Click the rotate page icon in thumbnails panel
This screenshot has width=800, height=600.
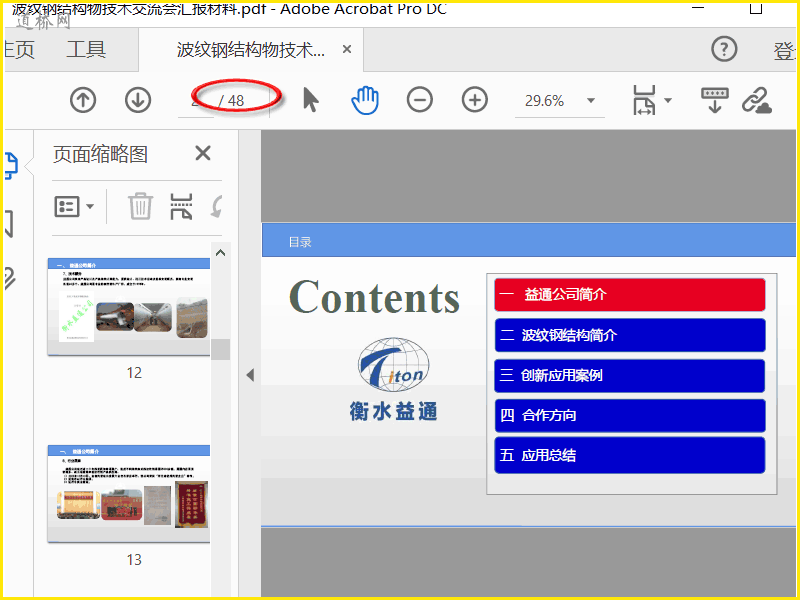217,207
